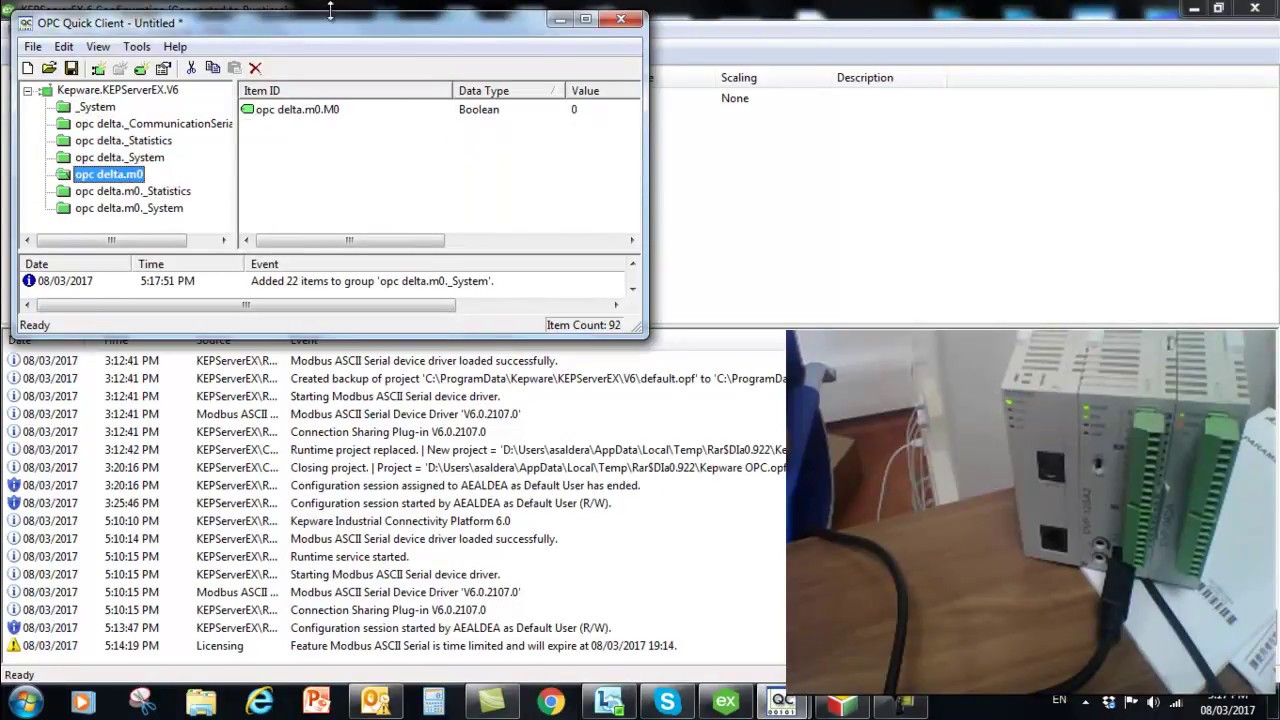Open the Tools menu
The height and width of the screenshot is (720, 1280).
click(x=137, y=47)
